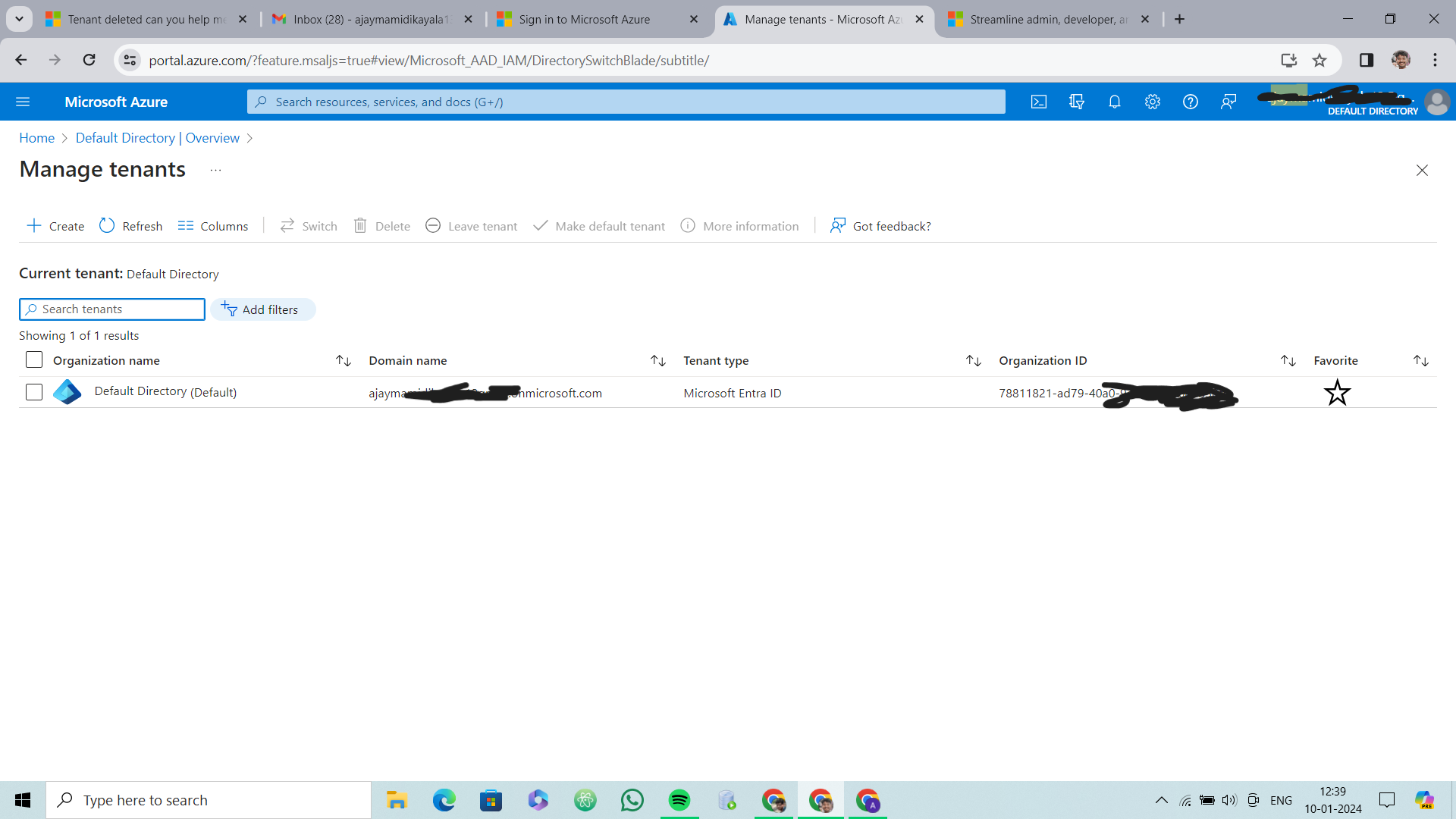Go back in browser history
The width and height of the screenshot is (1456, 819).
(x=20, y=60)
